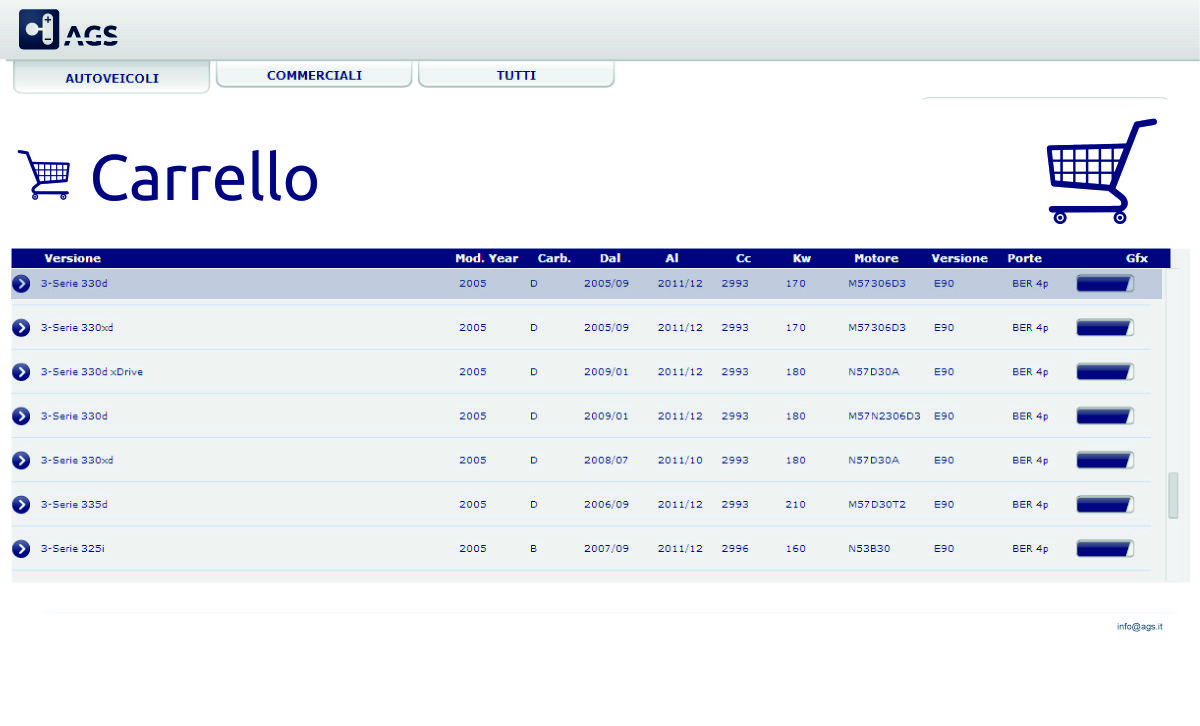Image resolution: width=1200 pixels, height=726 pixels.
Task: Click the 2011/10 end date cell
Action: (680, 460)
